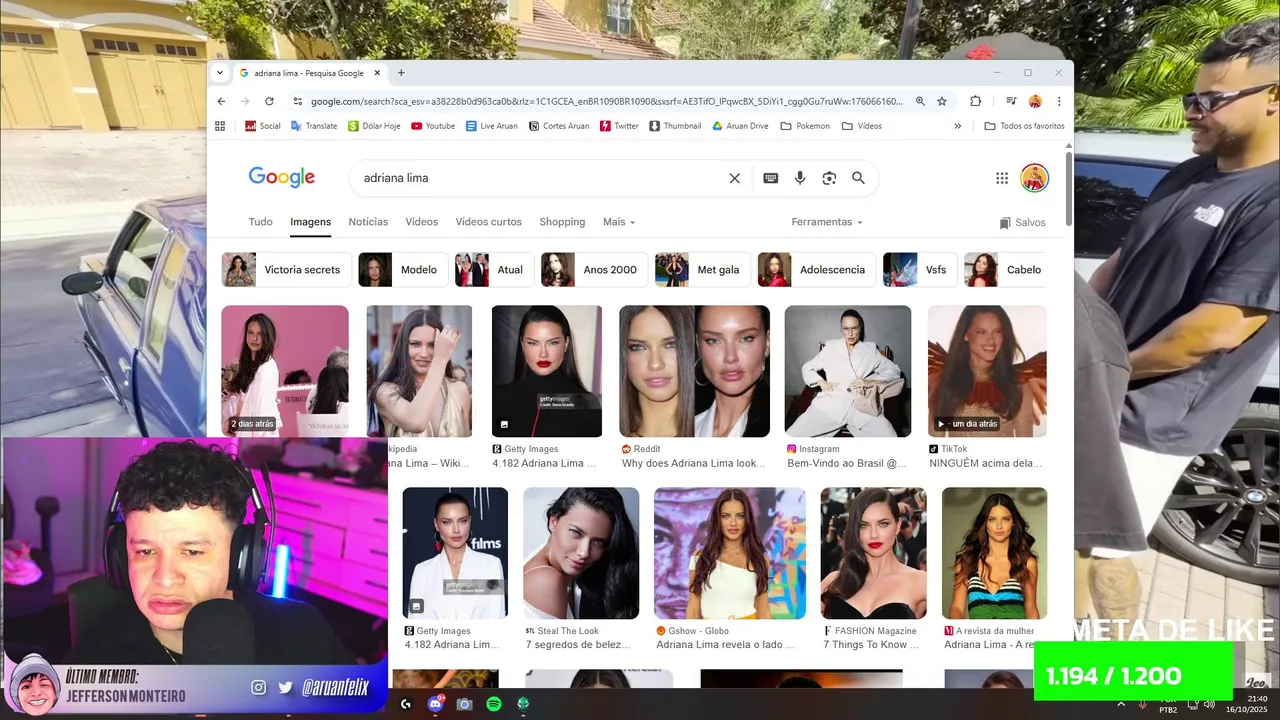This screenshot has height=720, width=1280.
Task: Search by image with Google Lens
Action: tap(829, 178)
